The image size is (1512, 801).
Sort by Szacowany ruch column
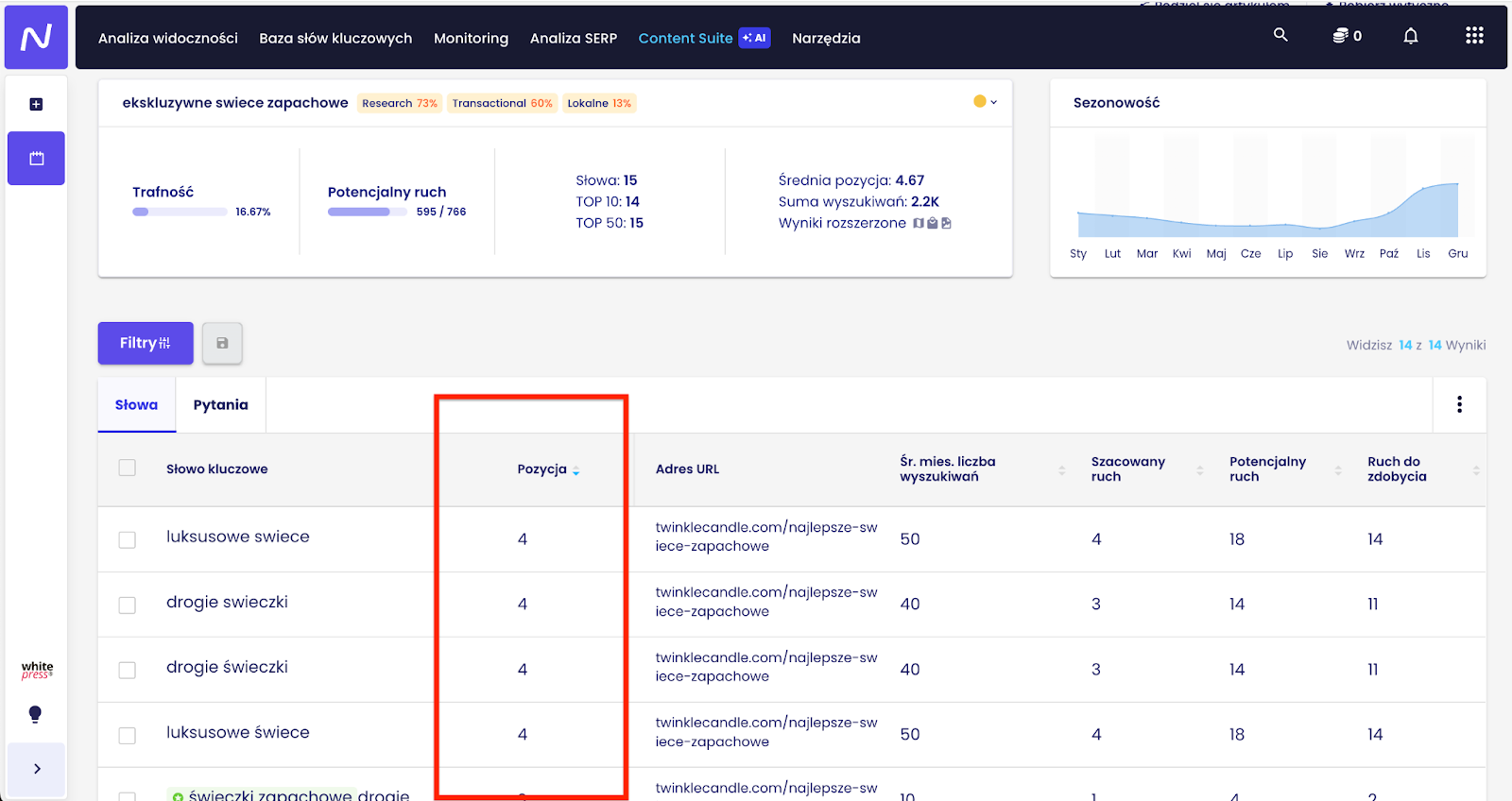pos(1199,469)
